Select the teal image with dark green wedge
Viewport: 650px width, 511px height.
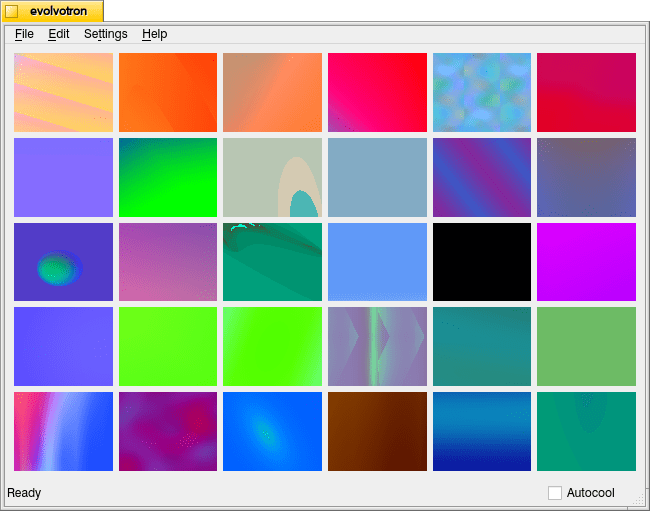[x=272, y=262]
